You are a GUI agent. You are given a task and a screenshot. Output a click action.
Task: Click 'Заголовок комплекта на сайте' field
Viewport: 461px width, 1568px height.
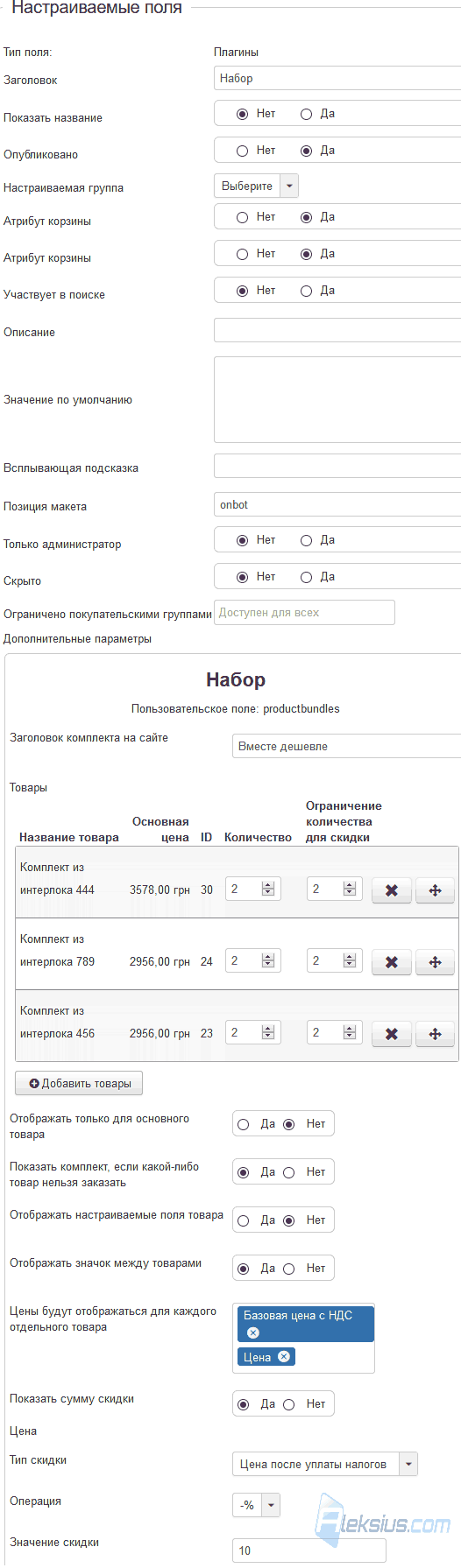click(x=346, y=746)
